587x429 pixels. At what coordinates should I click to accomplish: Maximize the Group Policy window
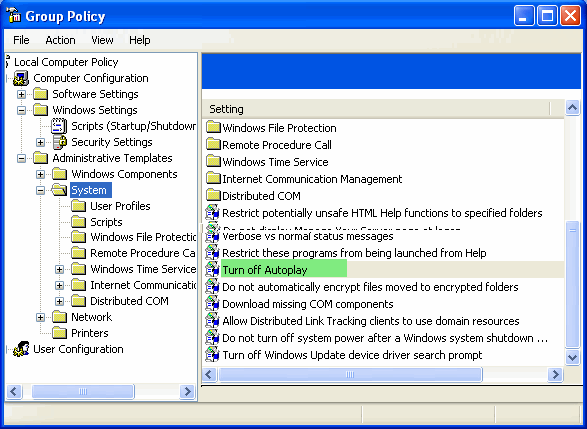point(547,16)
